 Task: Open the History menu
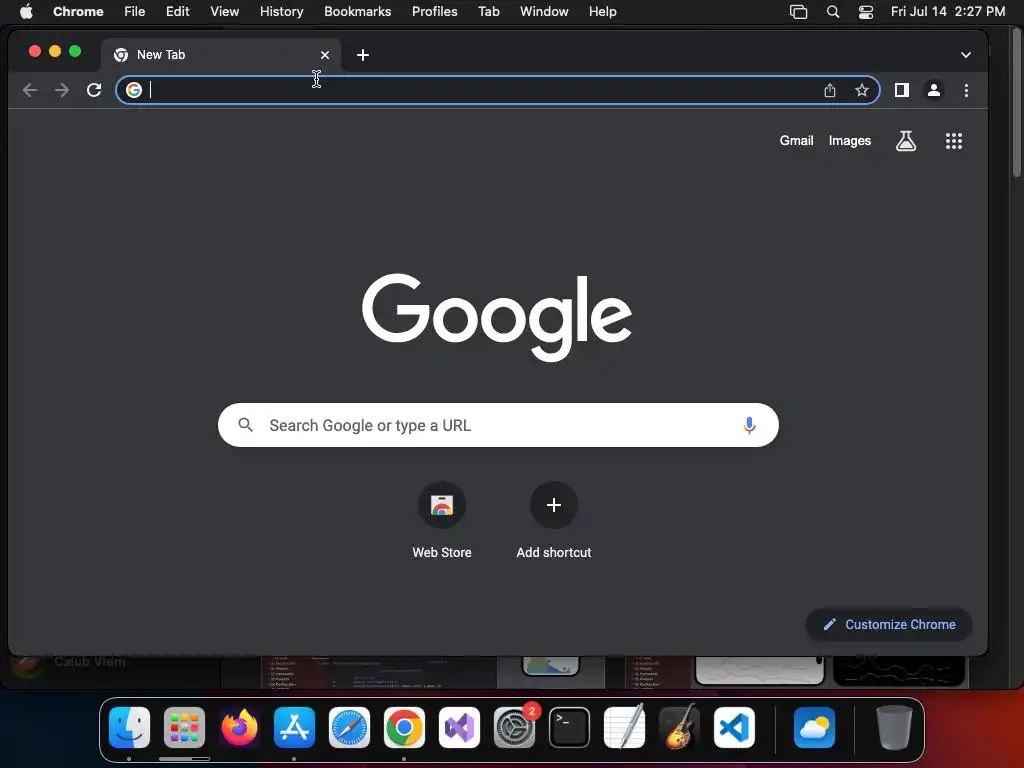(281, 12)
